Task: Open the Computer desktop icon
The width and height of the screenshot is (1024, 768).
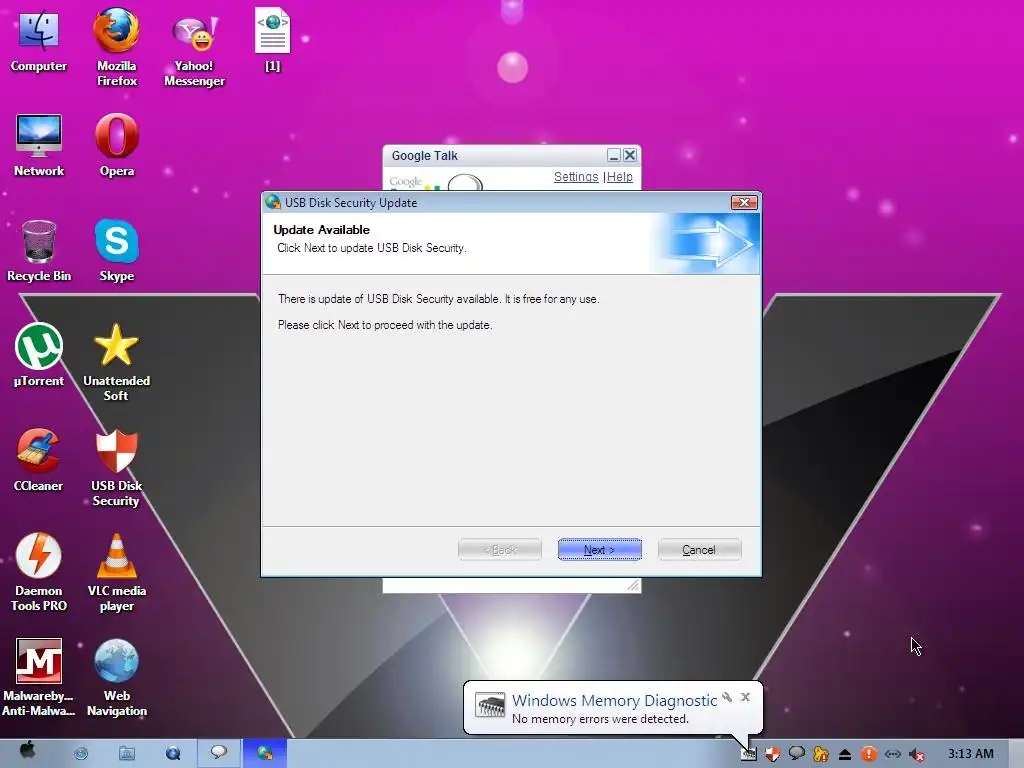Action: pyautogui.click(x=39, y=40)
